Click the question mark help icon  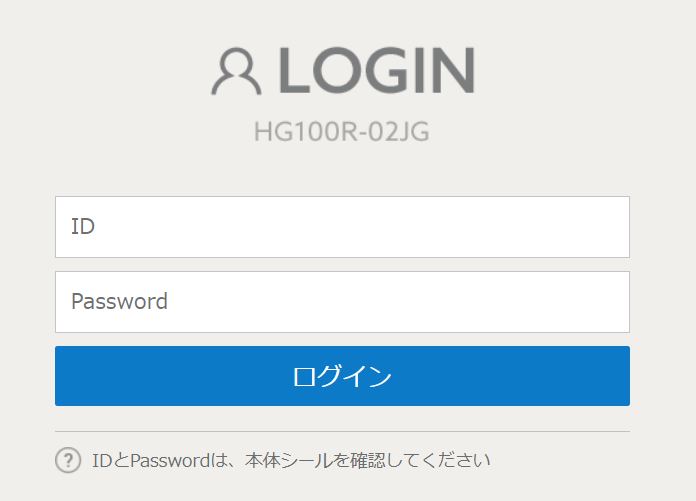point(67,460)
